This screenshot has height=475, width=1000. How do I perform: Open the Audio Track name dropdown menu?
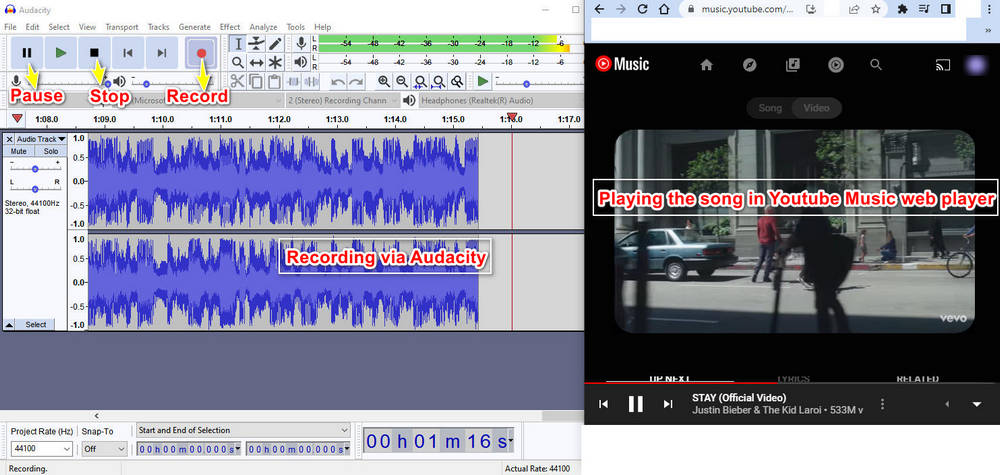click(40, 139)
